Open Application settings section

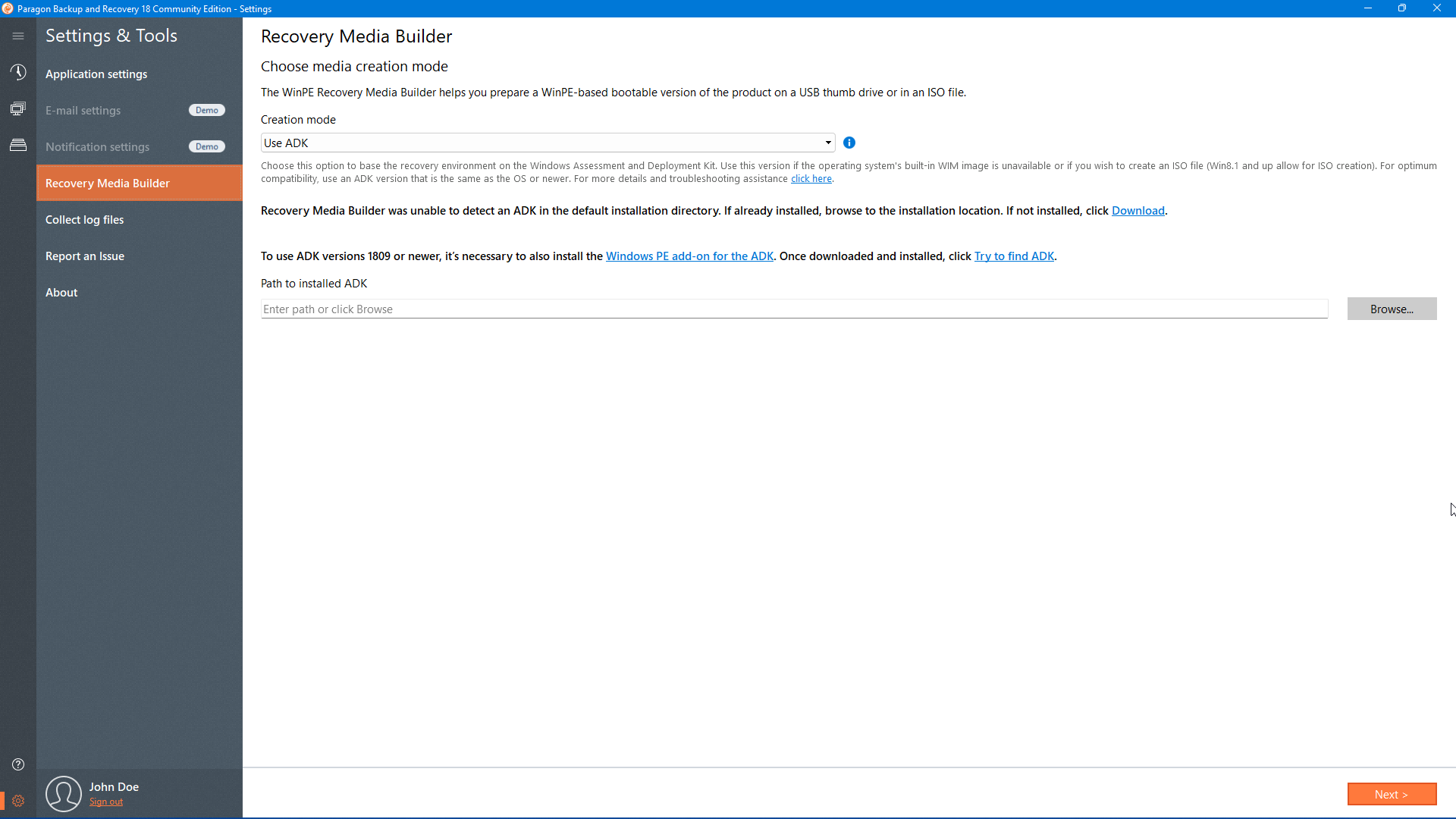pos(96,74)
